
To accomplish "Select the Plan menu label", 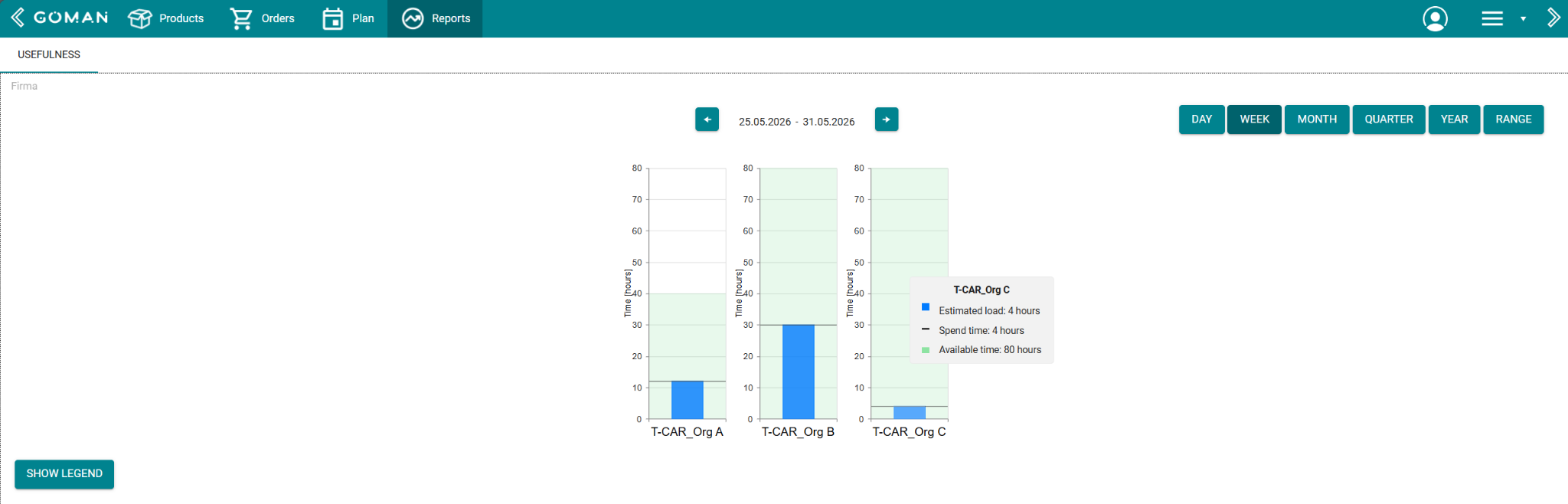I will click(x=363, y=18).
